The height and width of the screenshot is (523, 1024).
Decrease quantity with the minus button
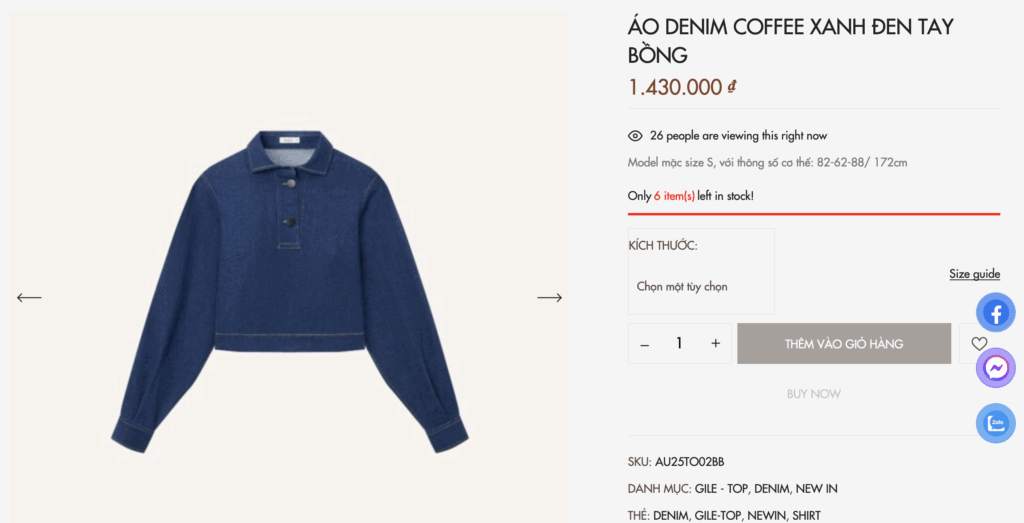645,344
